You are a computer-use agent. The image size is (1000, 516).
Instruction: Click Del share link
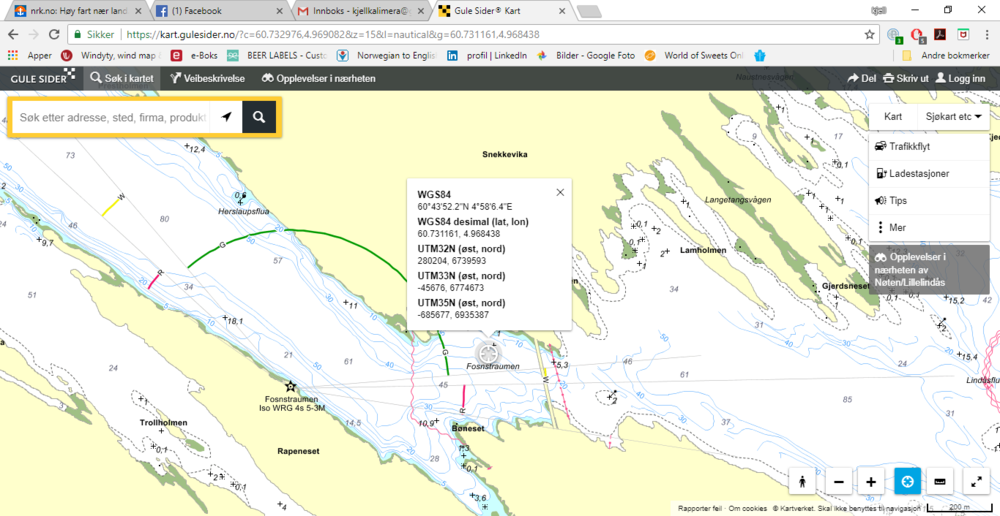point(861,78)
